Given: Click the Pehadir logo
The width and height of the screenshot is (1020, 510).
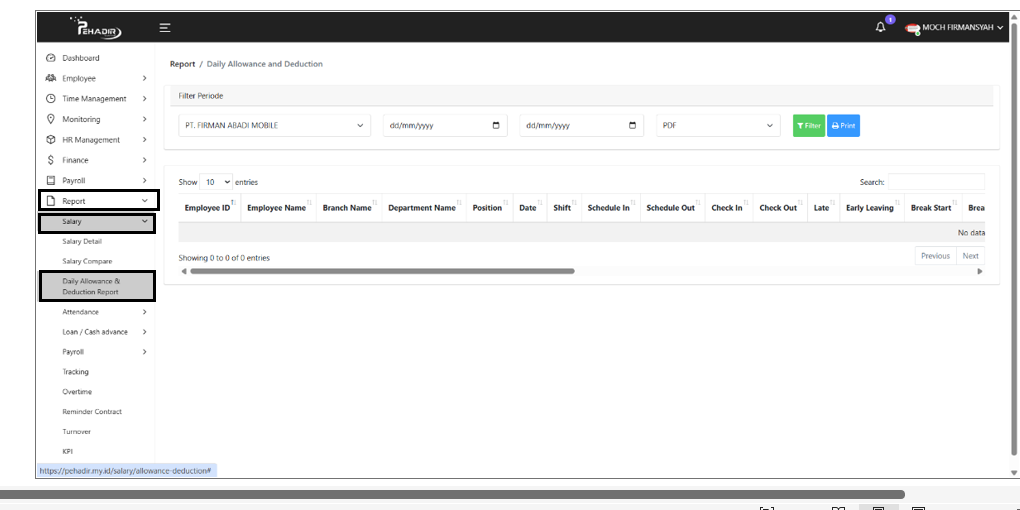Looking at the screenshot, I should pyautogui.click(x=96, y=28).
